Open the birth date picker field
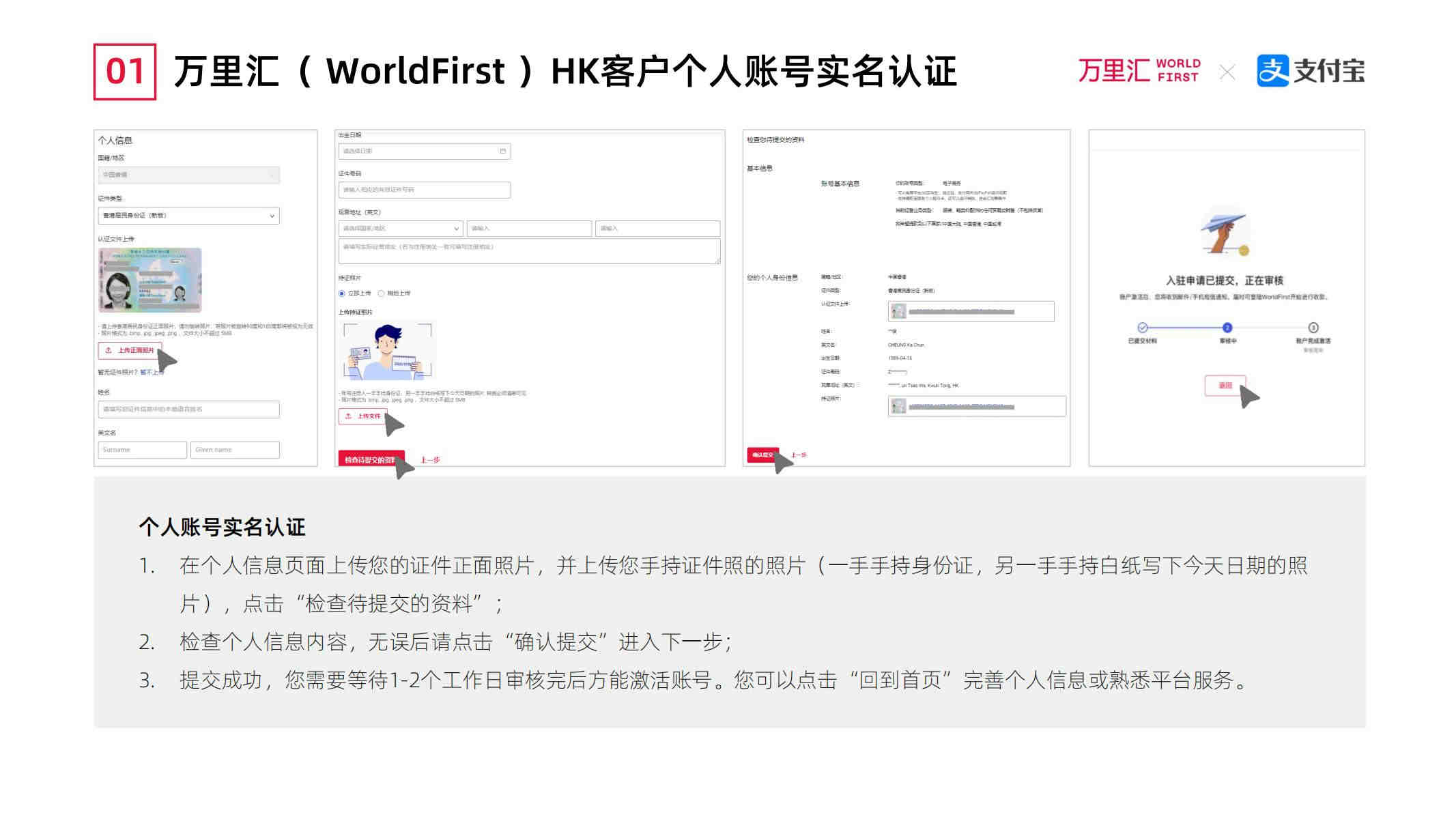This screenshot has height=819, width=1456. pyautogui.click(x=424, y=151)
